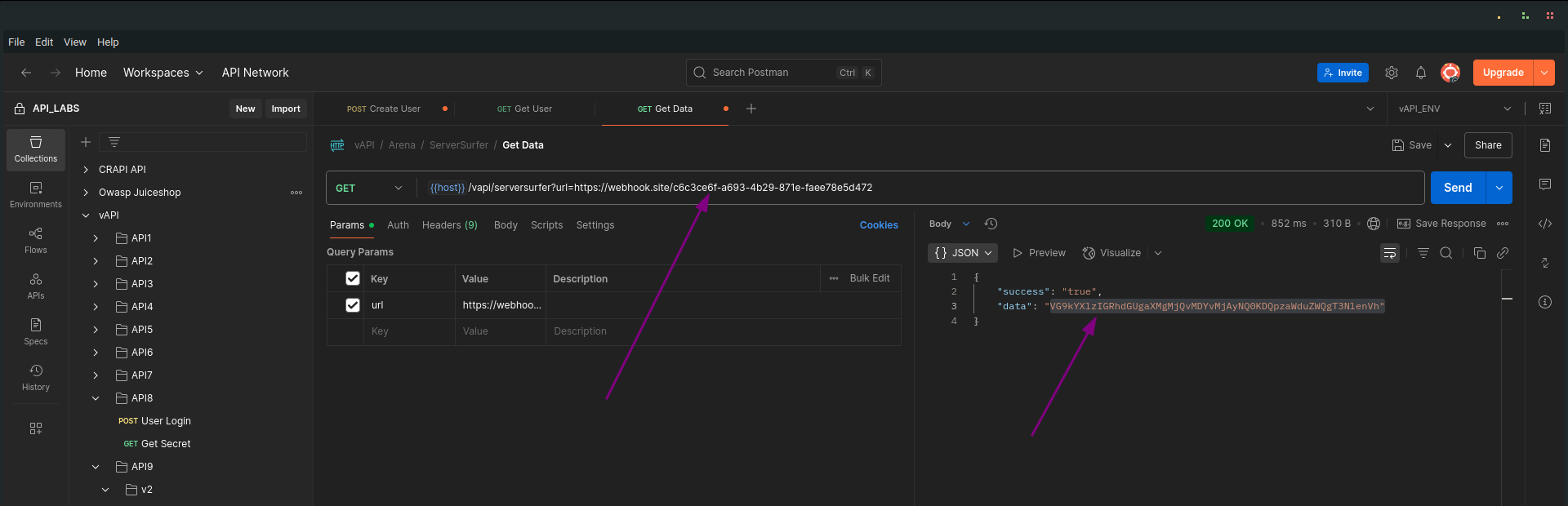The width and height of the screenshot is (1568, 506).
Task: Open the Specs sidebar panel
Action: (36, 332)
